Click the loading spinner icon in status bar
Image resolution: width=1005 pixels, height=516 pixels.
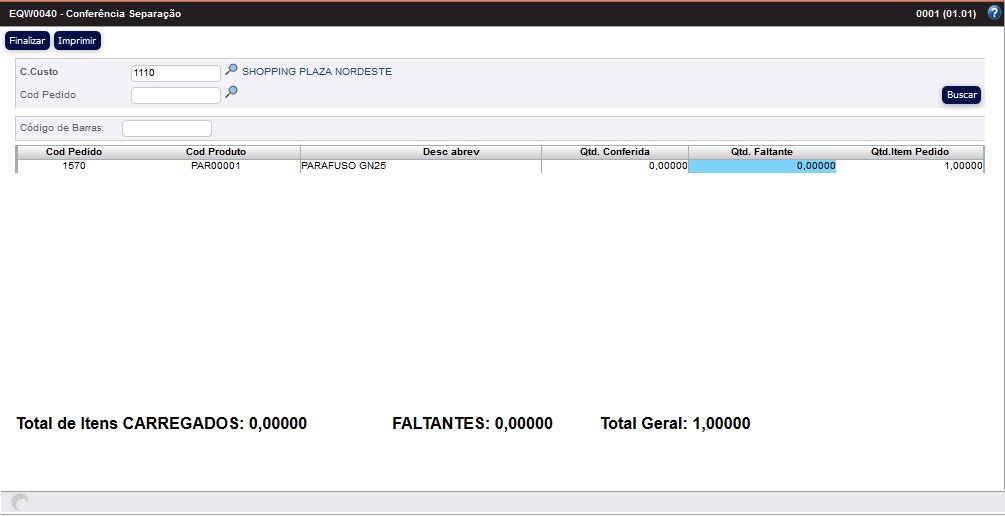20,503
